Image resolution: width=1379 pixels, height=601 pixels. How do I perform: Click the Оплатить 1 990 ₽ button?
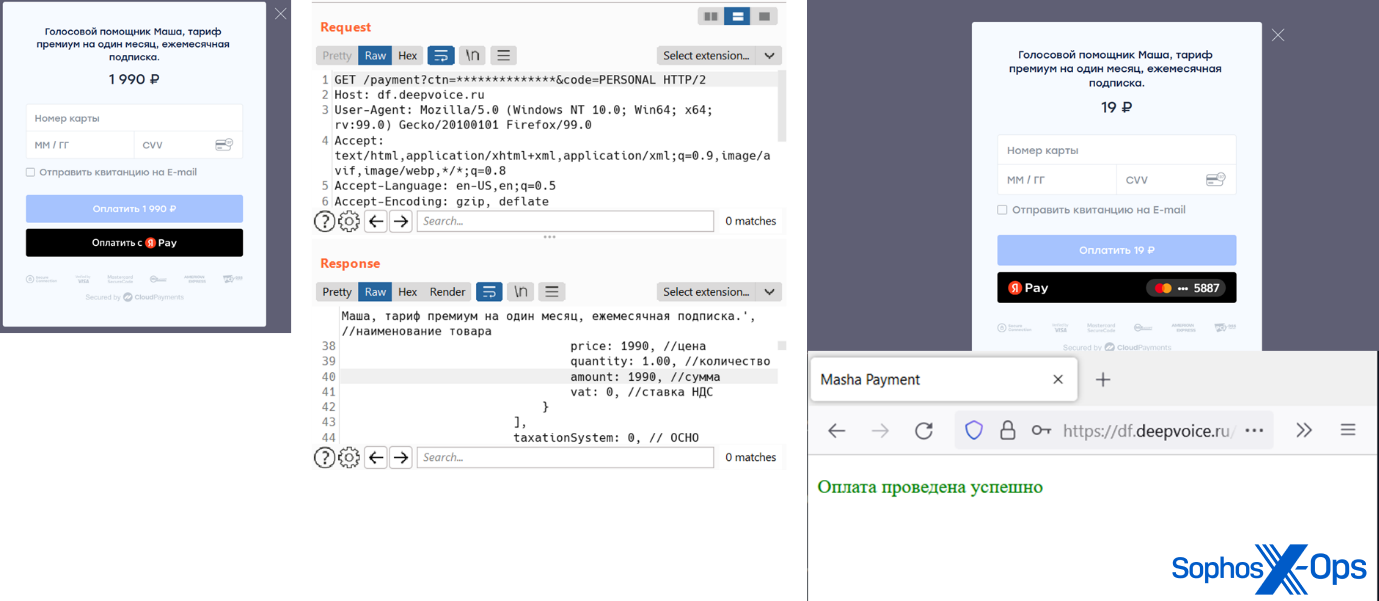pos(134,209)
